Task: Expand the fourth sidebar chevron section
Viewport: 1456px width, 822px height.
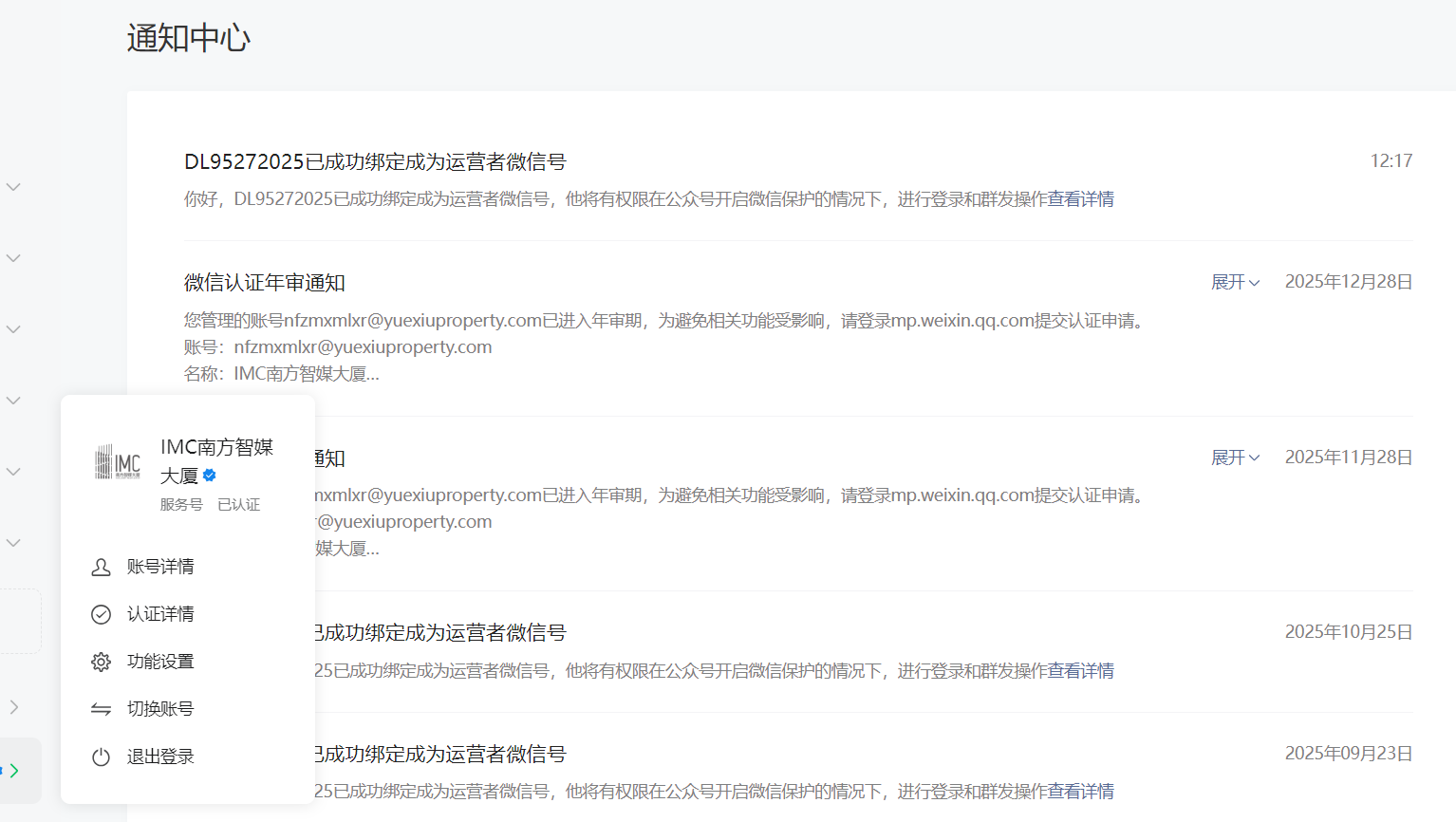Action: pos(13,401)
